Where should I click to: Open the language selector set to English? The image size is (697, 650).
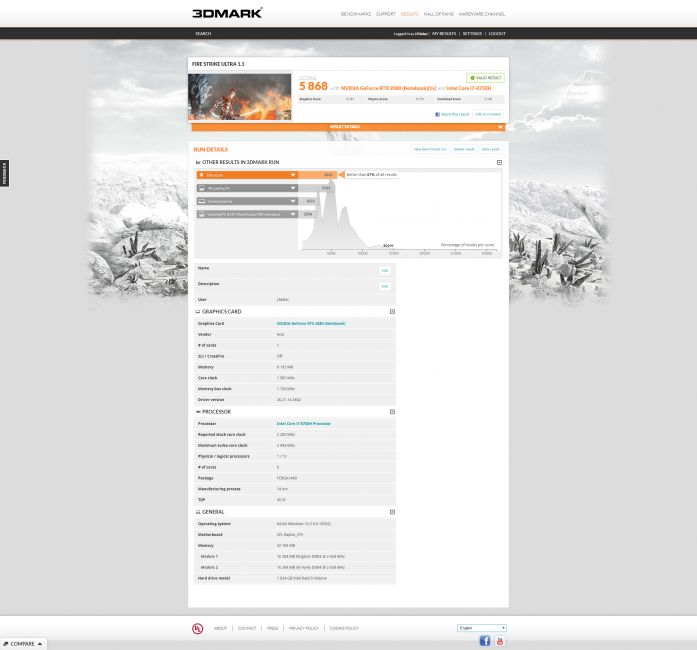[481, 628]
